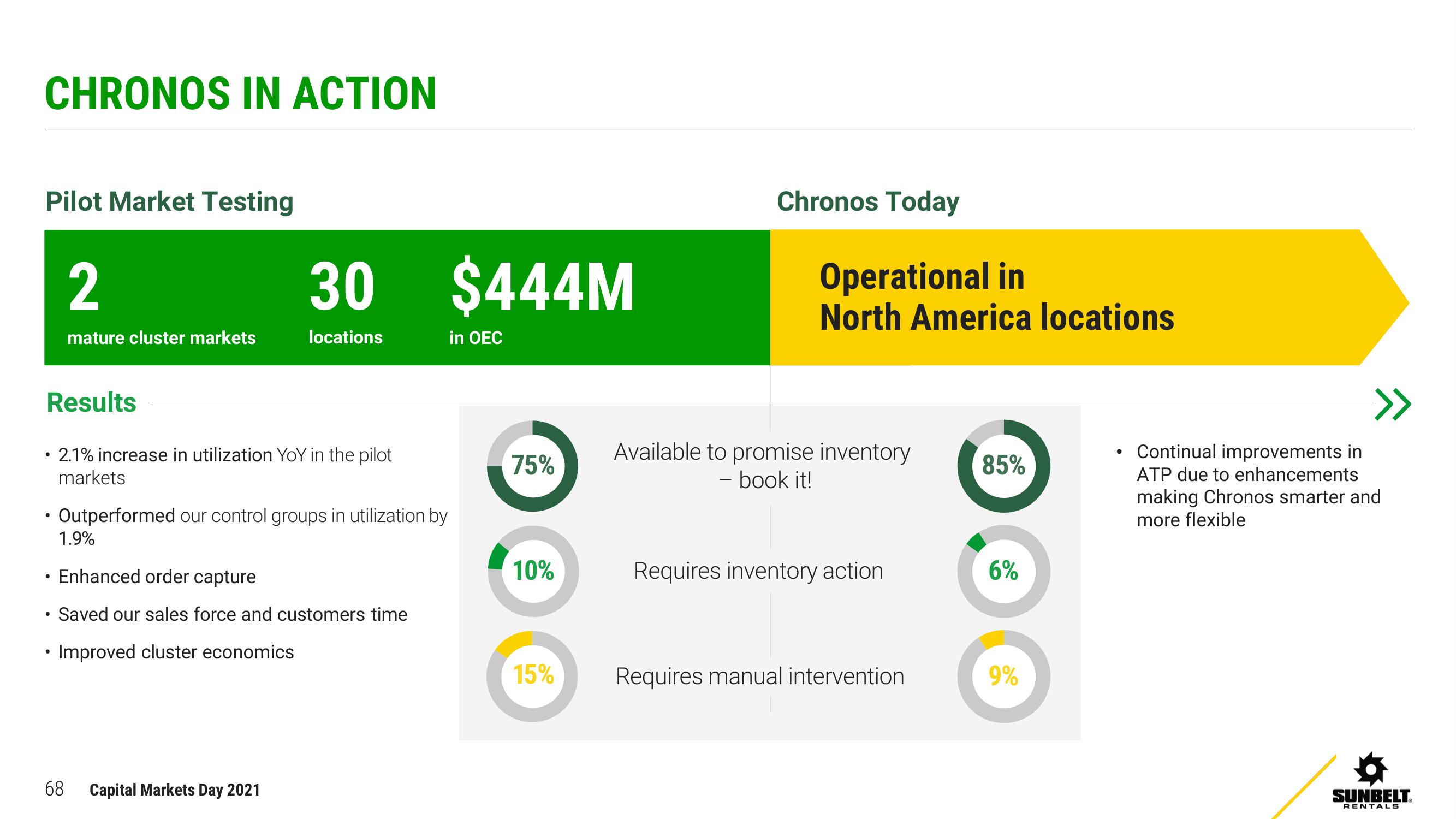Click the 'Pilot Market Testing' heading
This screenshot has width=1456, height=819.
(170, 202)
